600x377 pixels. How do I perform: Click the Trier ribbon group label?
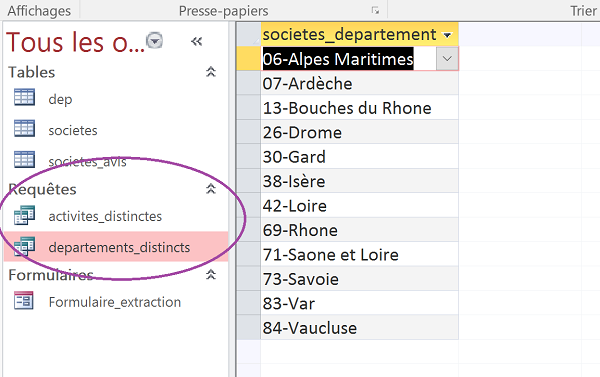(584, 11)
